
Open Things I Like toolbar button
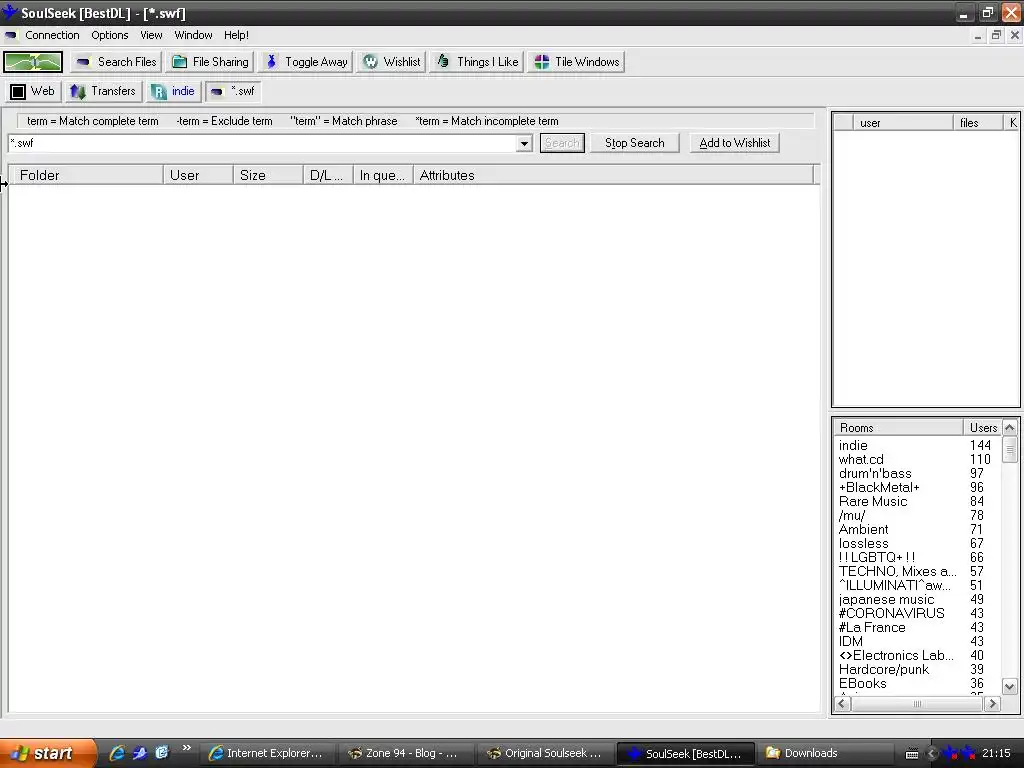pyautogui.click(x=477, y=62)
